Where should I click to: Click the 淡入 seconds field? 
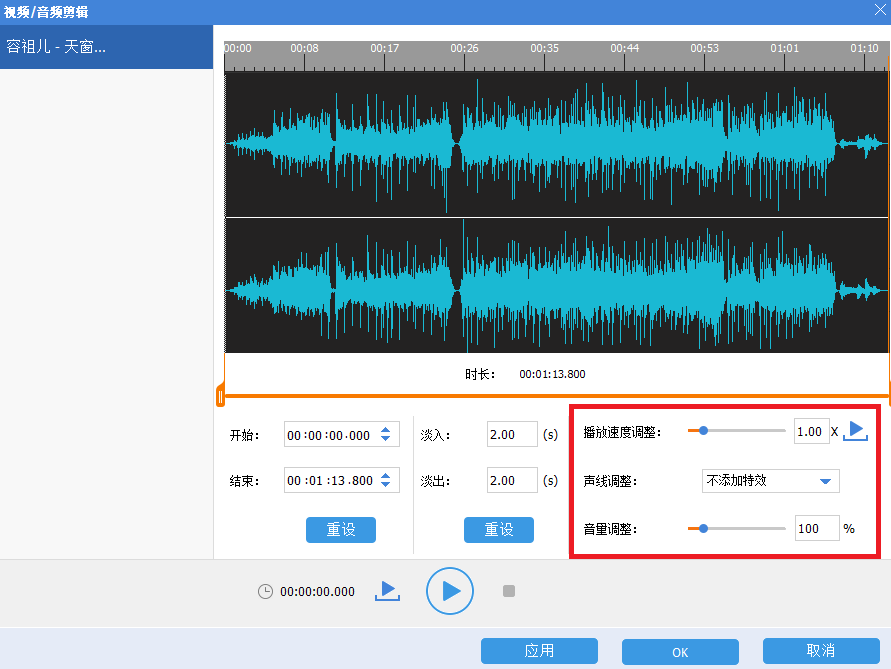(512, 434)
